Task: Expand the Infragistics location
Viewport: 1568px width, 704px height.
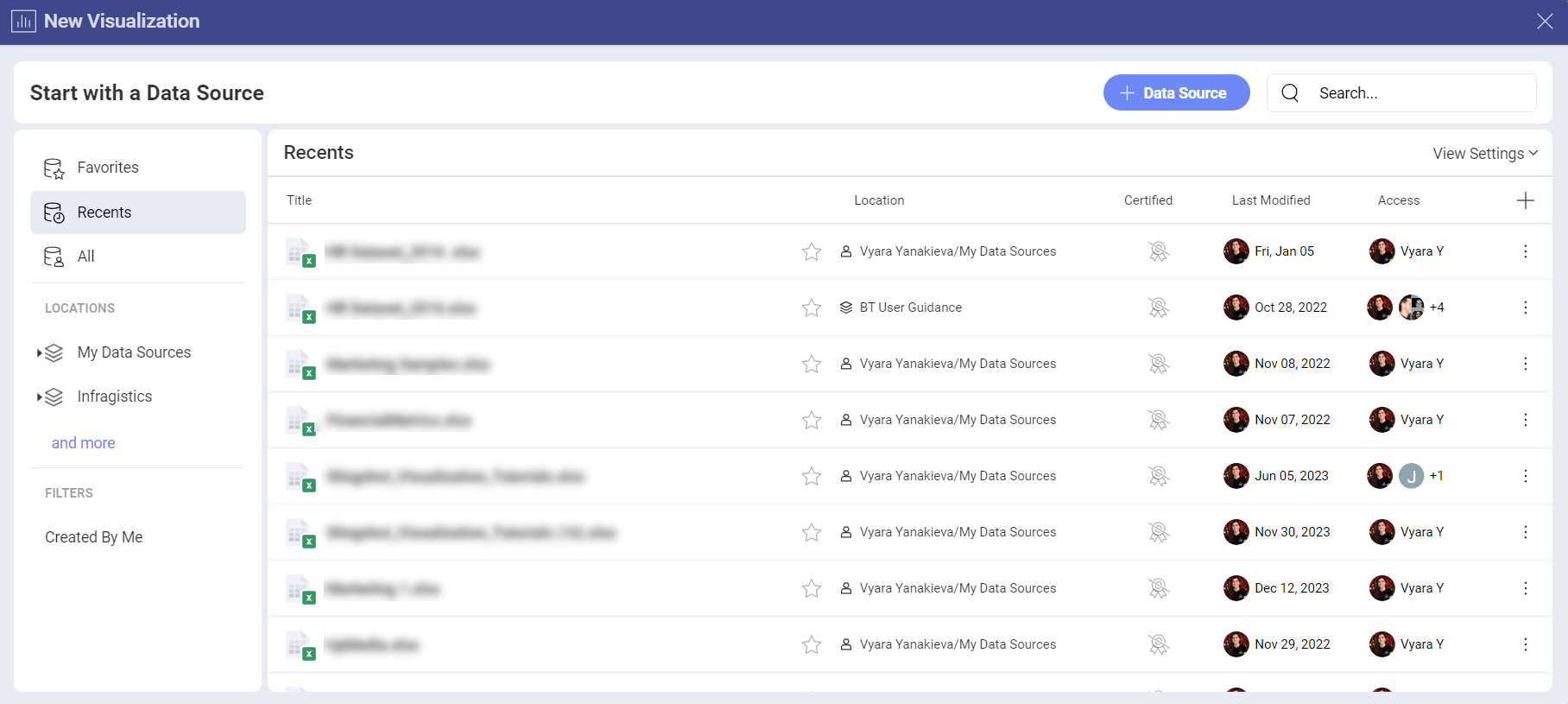Action: pos(40,396)
